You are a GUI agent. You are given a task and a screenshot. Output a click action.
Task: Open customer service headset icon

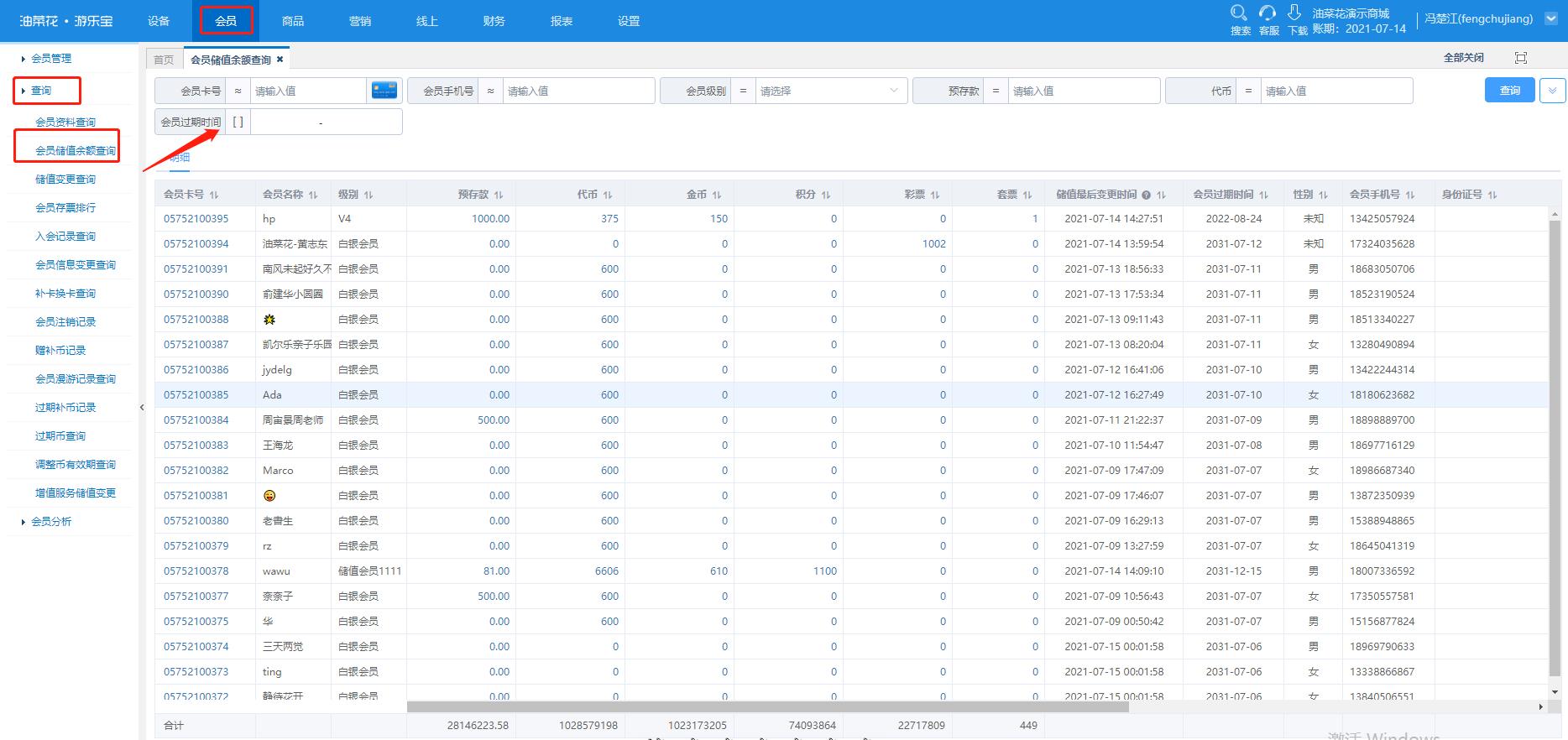(x=1267, y=13)
